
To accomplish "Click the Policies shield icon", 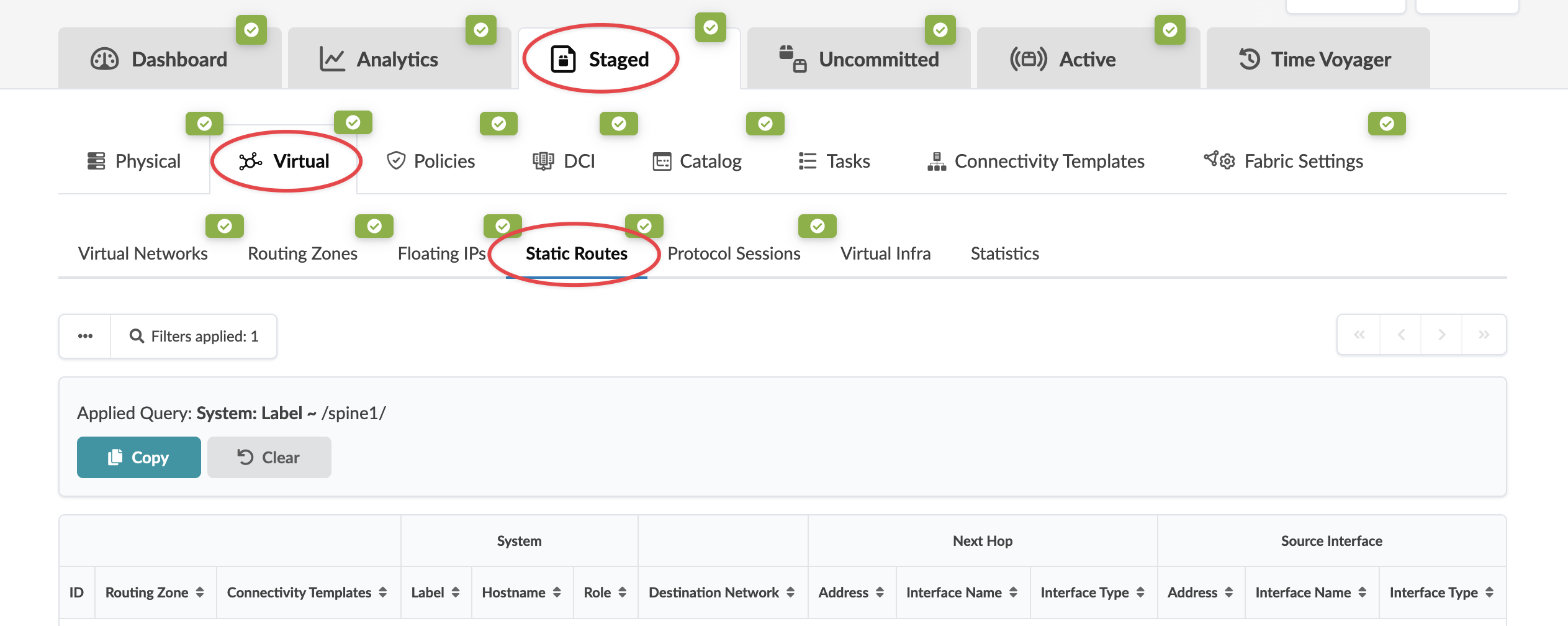I will coord(396,161).
